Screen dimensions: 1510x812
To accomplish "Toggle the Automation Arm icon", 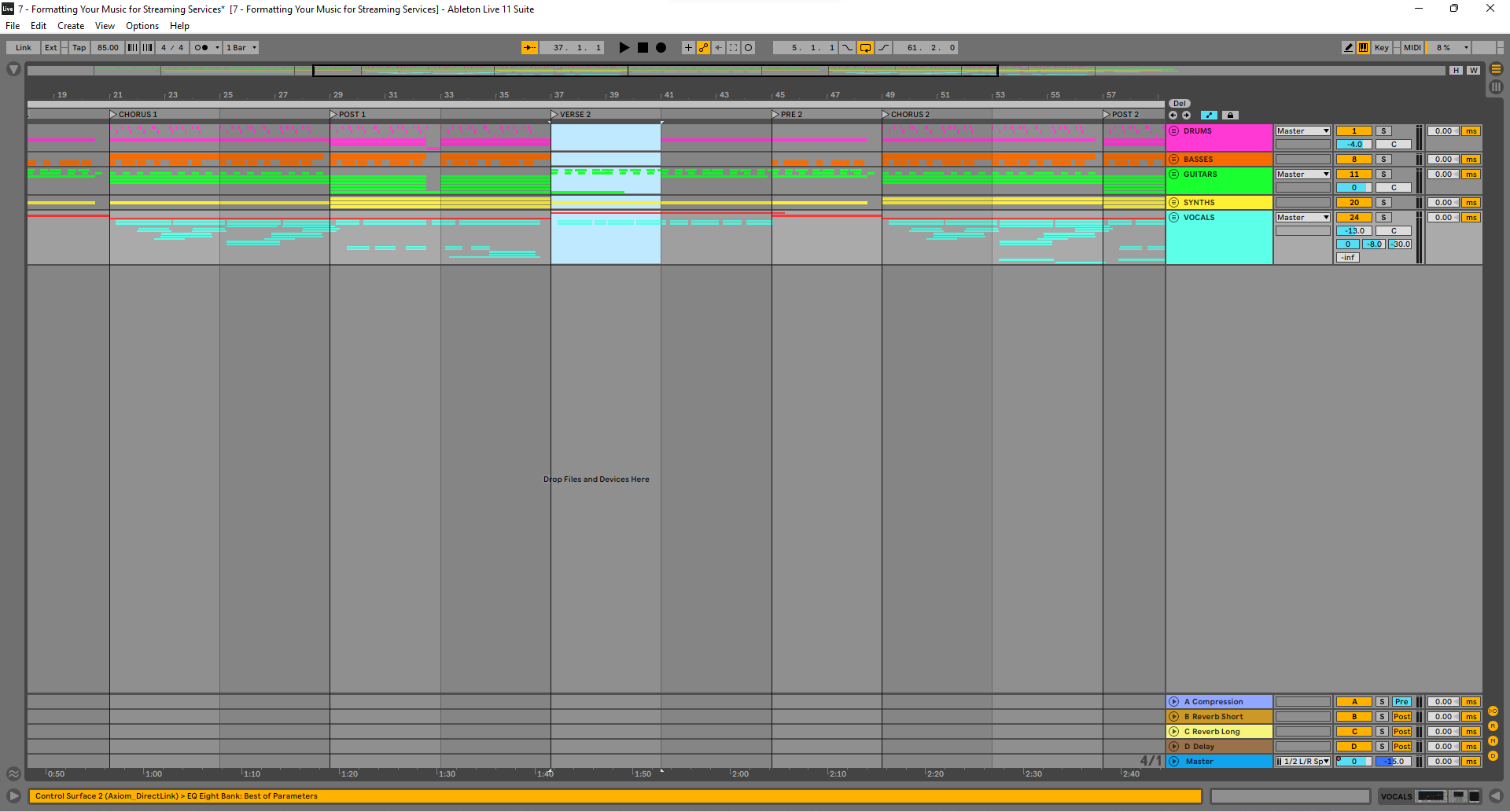I will coord(703,48).
